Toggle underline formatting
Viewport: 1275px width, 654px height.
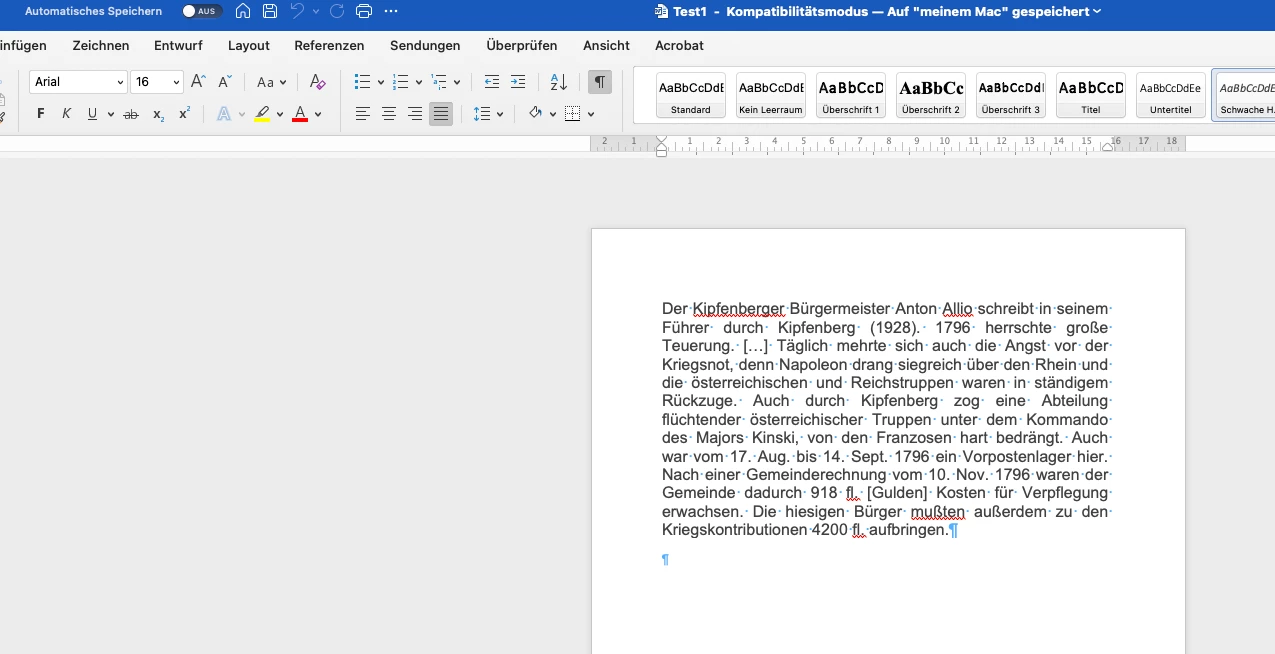point(93,114)
